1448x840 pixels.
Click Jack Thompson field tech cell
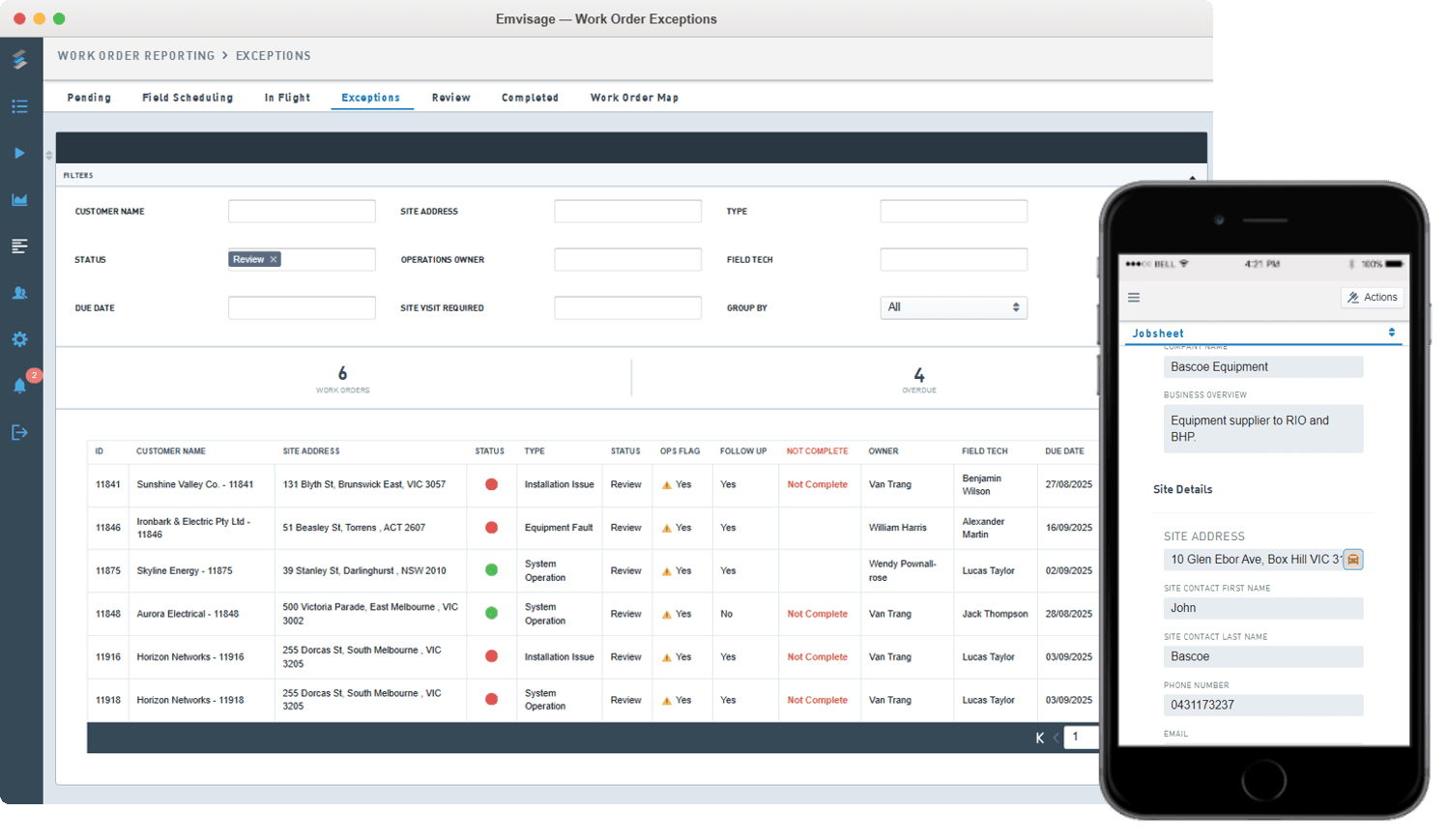995,614
